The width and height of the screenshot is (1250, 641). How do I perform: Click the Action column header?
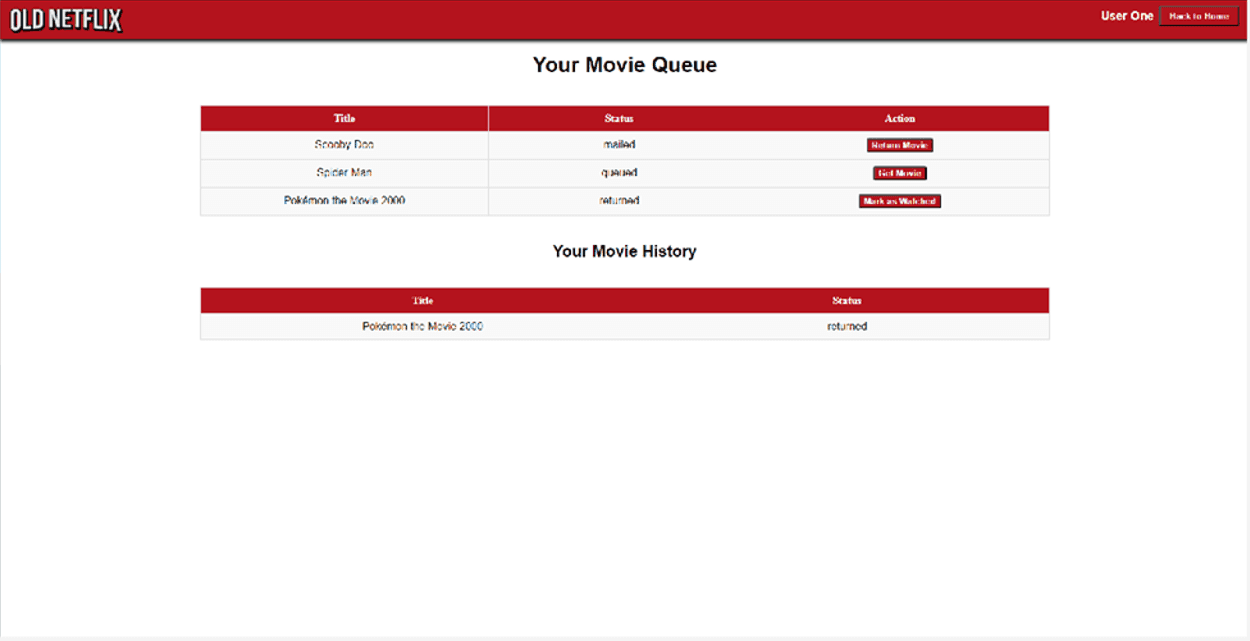point(900,118)
